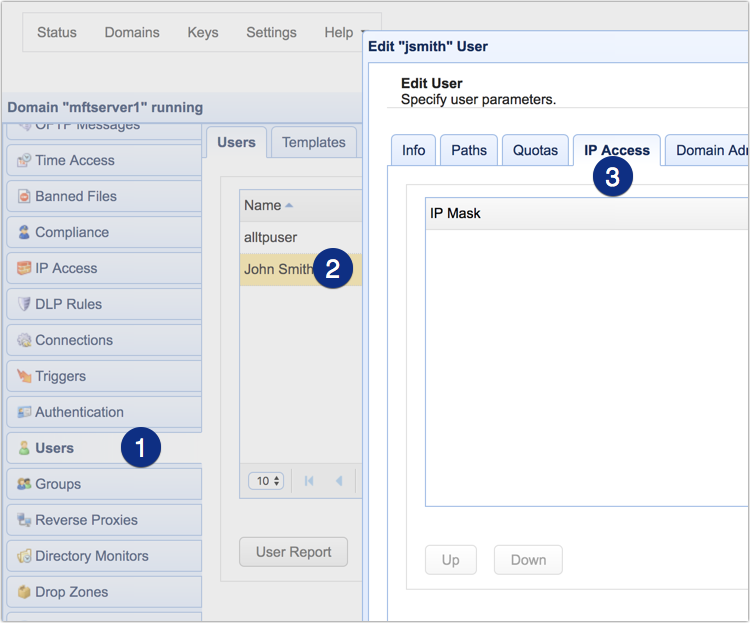Click the Triggers sidebar icon

tap(24, 377)
